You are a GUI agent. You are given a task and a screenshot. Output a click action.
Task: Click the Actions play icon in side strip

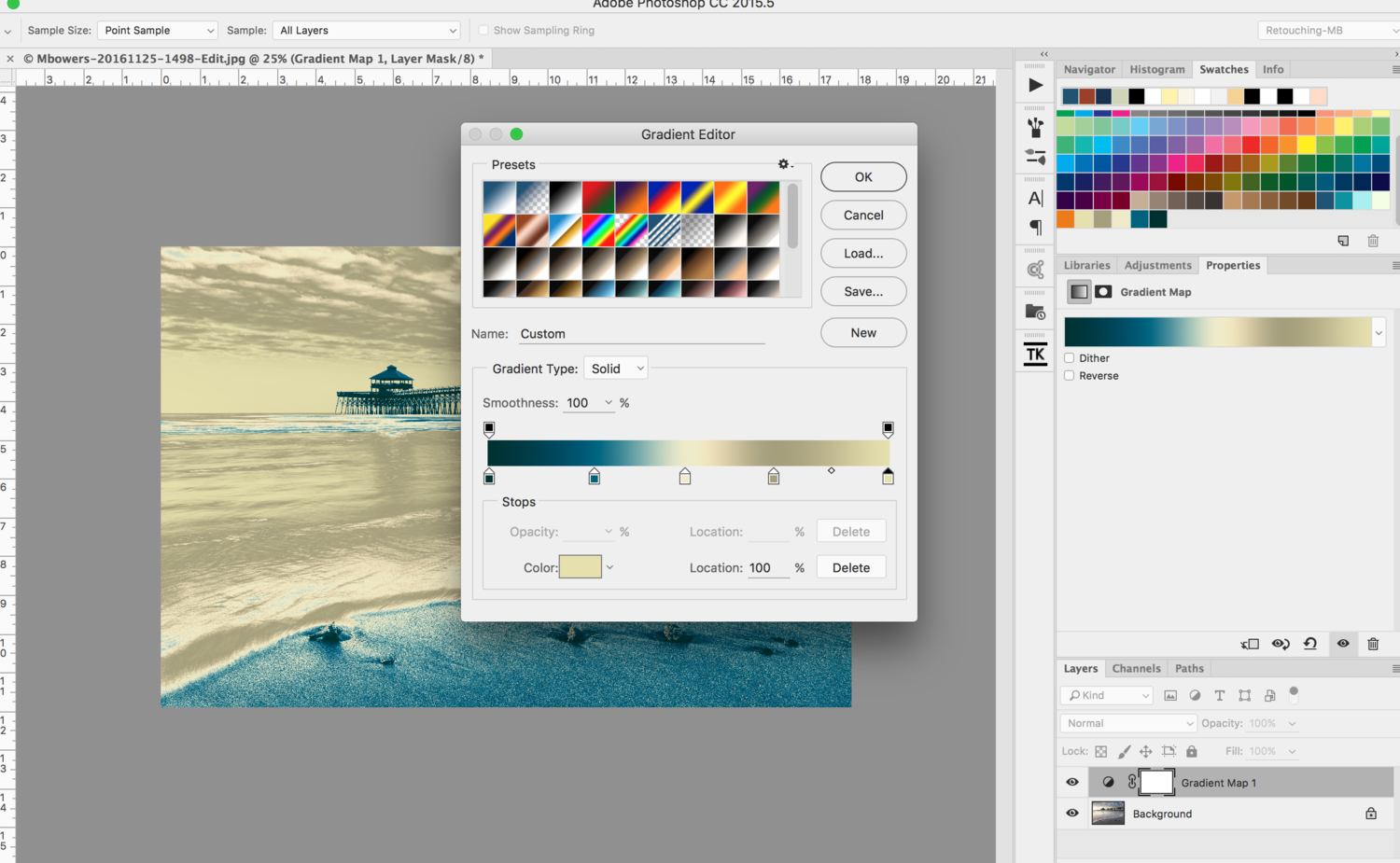[1035, 85]
